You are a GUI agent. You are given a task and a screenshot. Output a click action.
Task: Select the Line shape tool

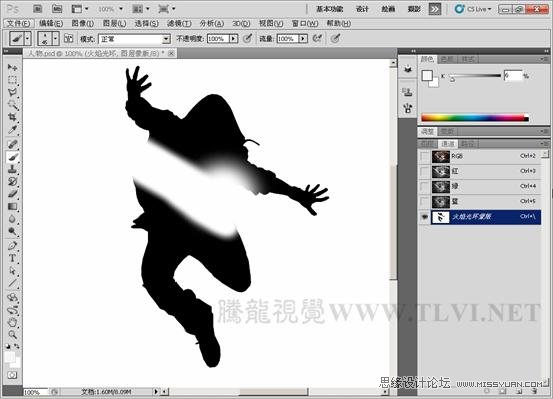click(12, 283)
